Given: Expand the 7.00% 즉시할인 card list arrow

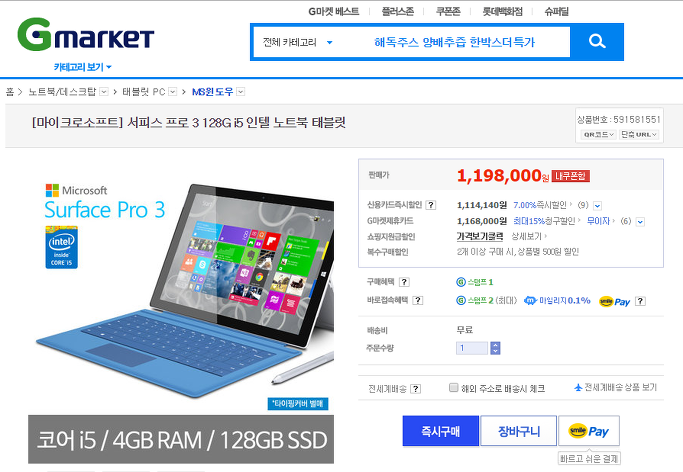Looking at the screenshot, I should [597, 206].
